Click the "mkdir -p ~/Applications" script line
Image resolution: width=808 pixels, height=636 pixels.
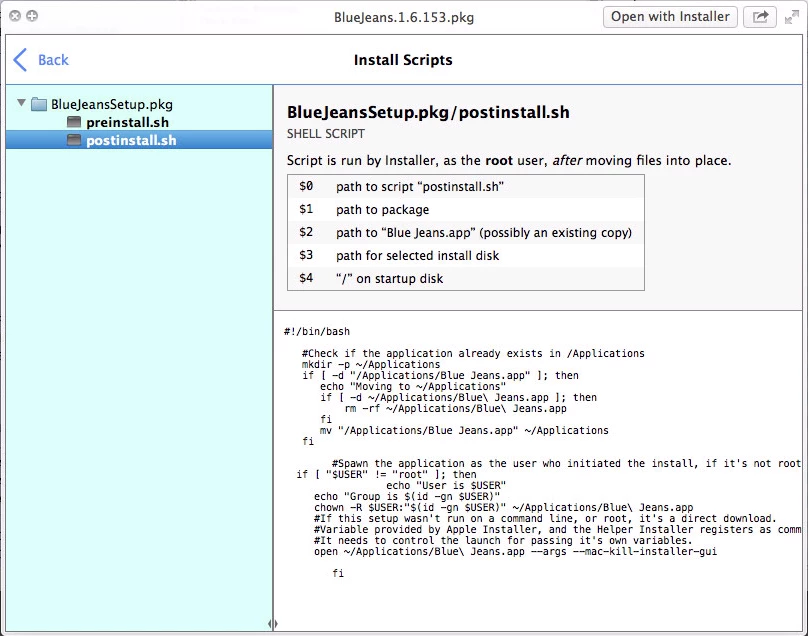point(371,364)
